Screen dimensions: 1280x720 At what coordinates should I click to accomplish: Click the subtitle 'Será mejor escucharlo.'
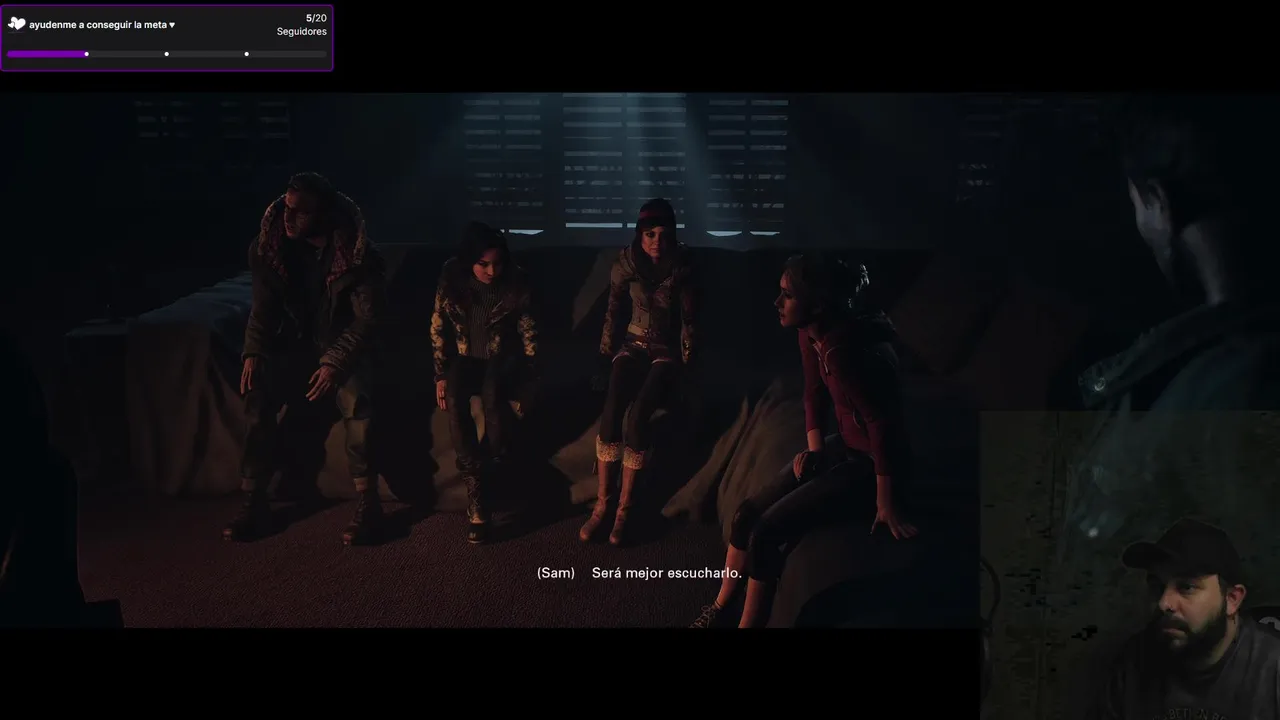pyautogui.click(x=667, y=573)
